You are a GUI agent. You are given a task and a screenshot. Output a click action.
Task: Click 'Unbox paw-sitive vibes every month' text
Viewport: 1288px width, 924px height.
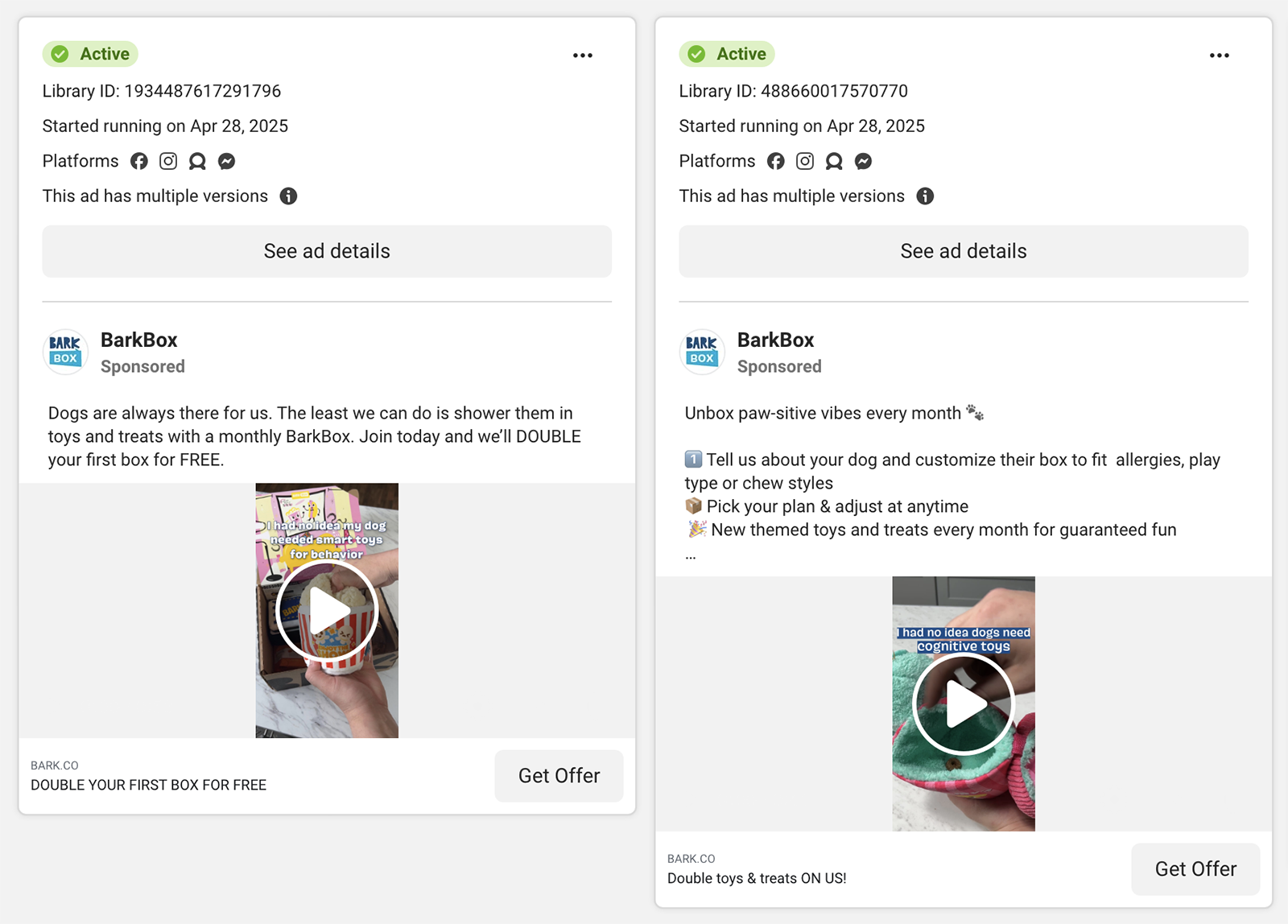point(823,413)
